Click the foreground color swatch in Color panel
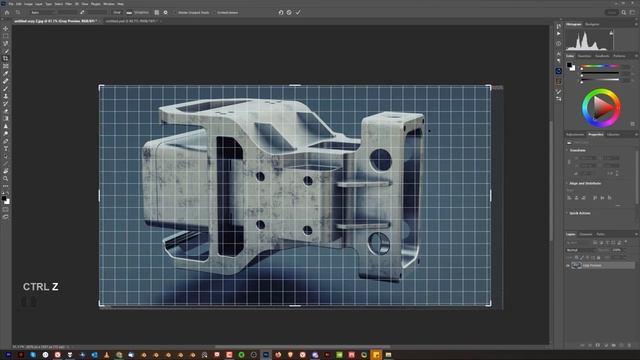This screenshot has width=640, height=360. pyautogui.click(x=569, y=65)
